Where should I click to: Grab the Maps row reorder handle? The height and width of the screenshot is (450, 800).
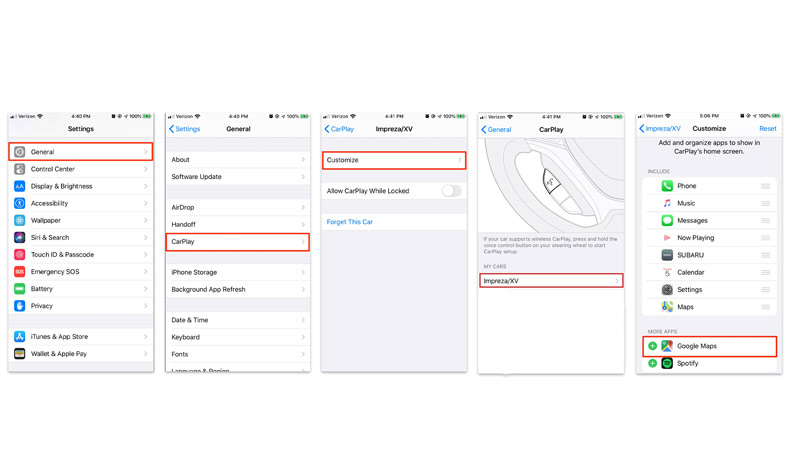coord(765,307)
